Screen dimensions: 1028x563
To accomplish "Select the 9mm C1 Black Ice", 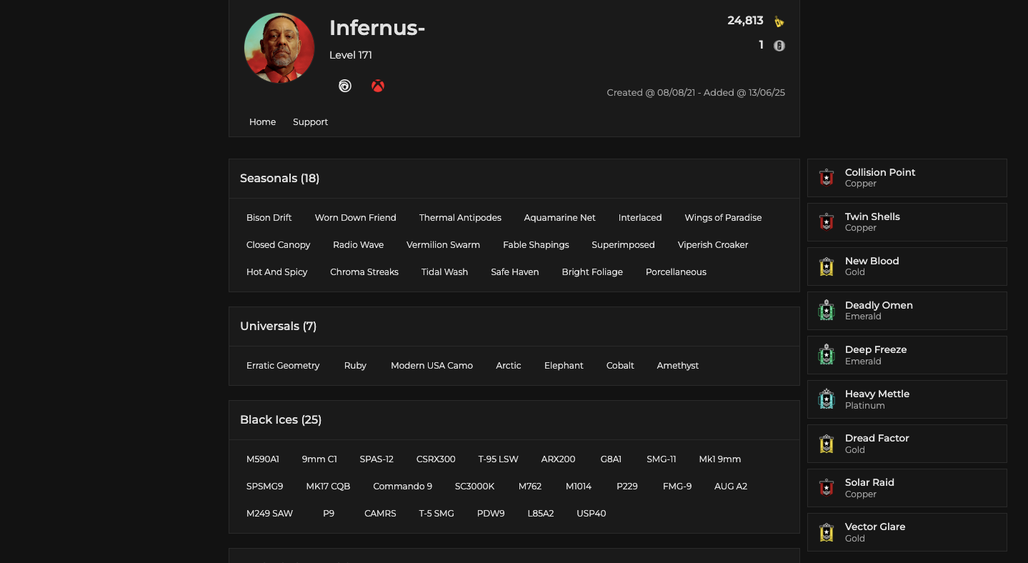I will [319, 459].
